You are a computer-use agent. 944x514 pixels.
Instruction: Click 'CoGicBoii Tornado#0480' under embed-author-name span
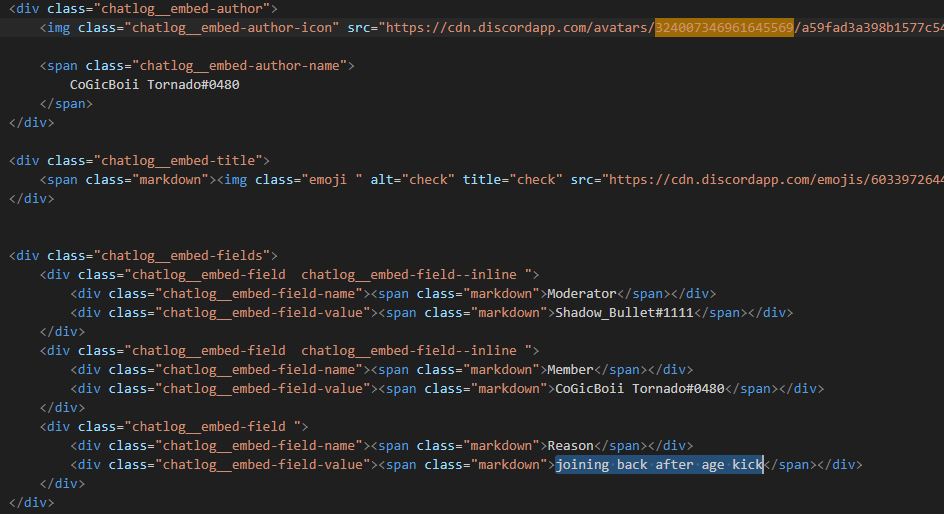tap(155, 85)
